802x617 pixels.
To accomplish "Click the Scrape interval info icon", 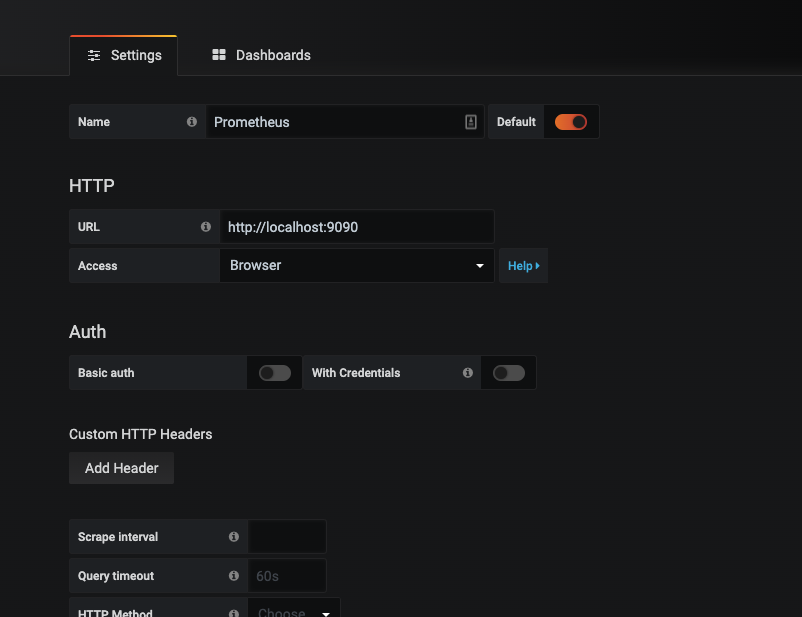I will tap(234, 537).
